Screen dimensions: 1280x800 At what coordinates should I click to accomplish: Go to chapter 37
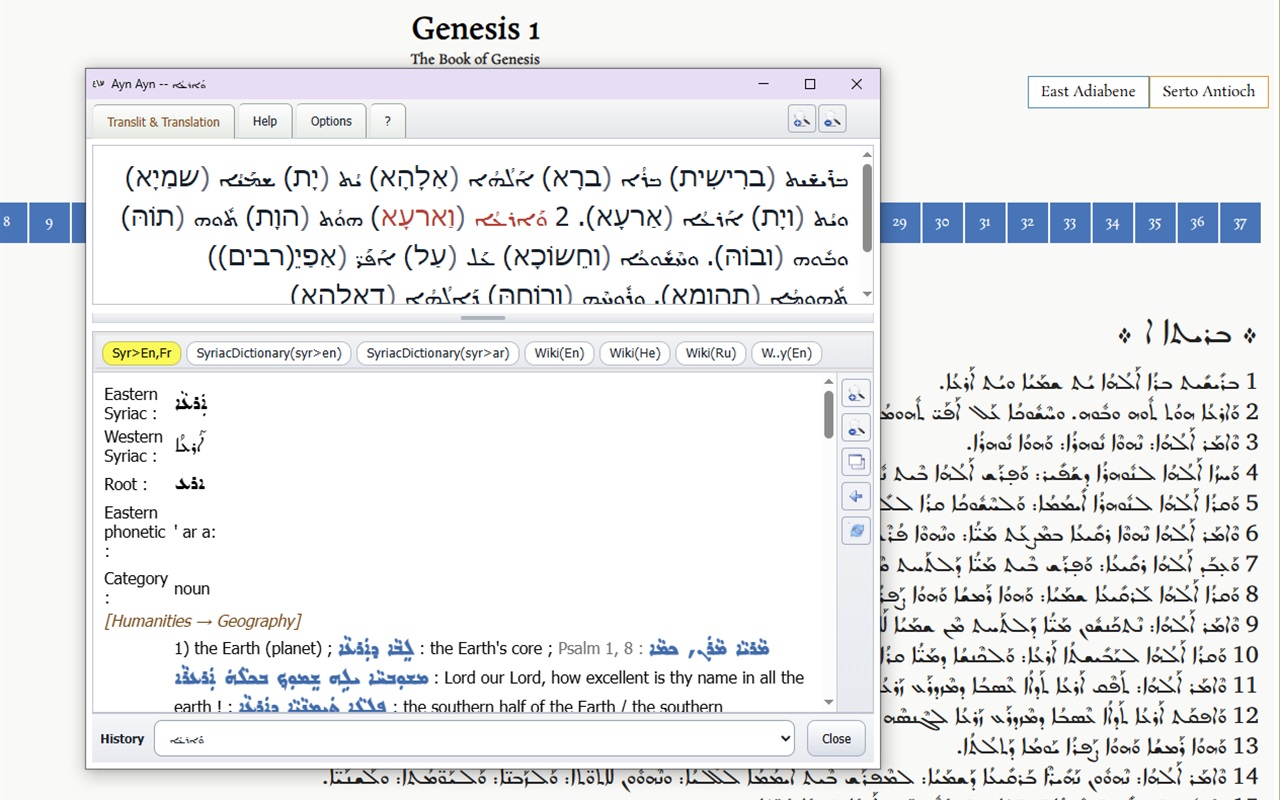pos(1240,223)
